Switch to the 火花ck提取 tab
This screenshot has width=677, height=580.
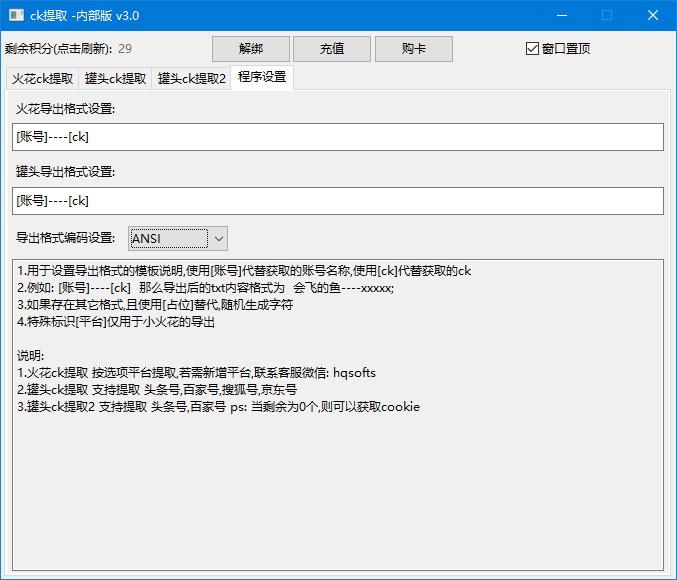click(x=42, y=78)
